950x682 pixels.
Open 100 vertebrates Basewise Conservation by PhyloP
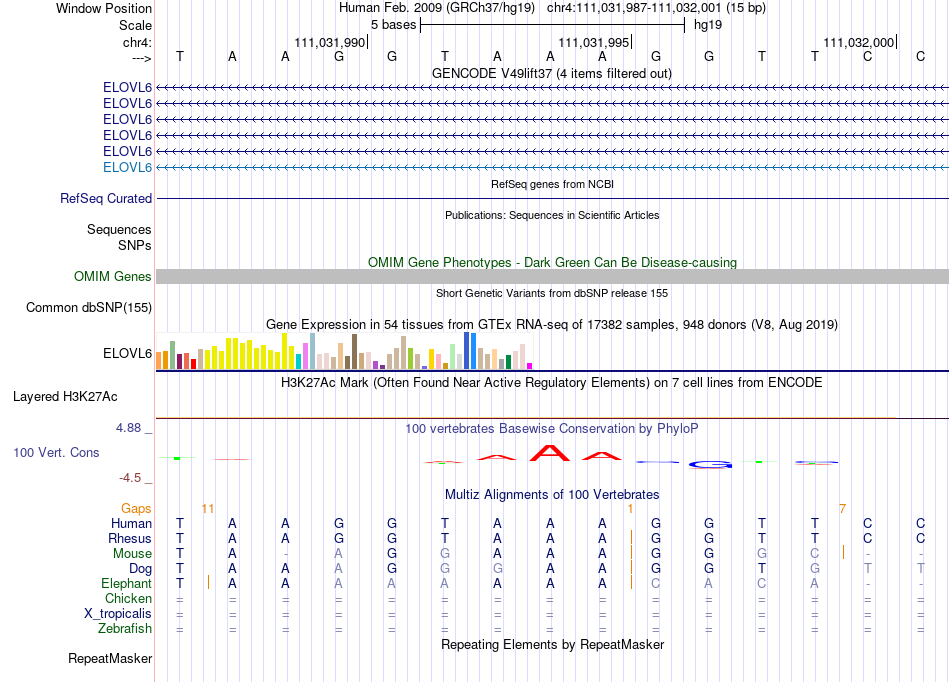(x=552, y=428)
